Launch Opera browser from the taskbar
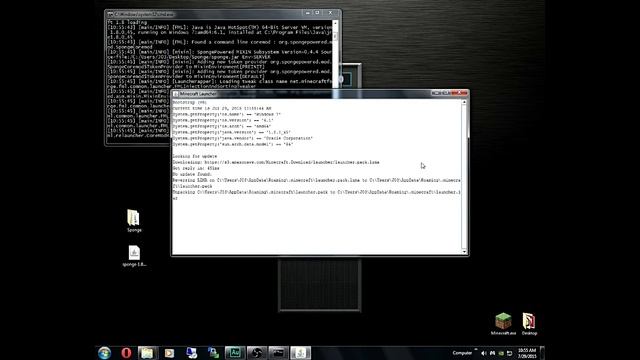 (x=126, y=353)
